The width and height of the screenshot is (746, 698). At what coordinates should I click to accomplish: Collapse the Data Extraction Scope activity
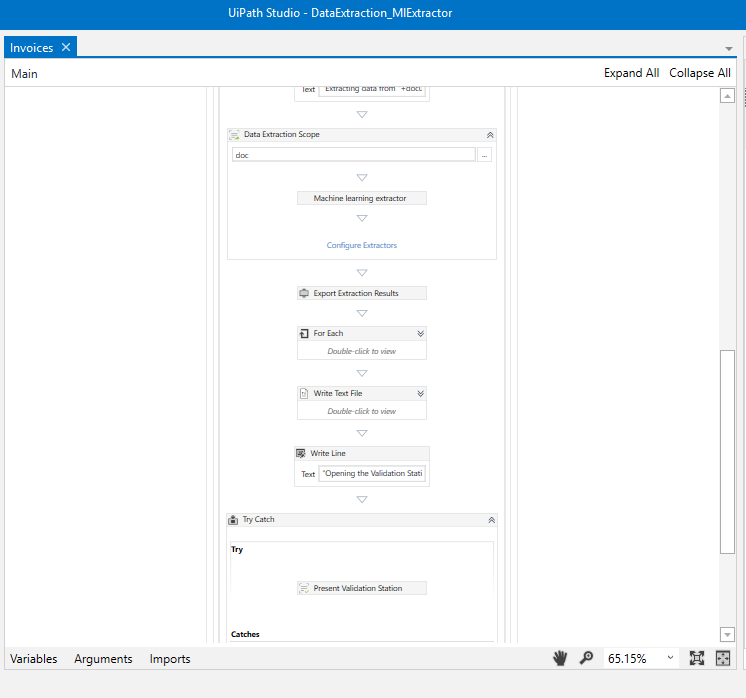coord(490,135)
